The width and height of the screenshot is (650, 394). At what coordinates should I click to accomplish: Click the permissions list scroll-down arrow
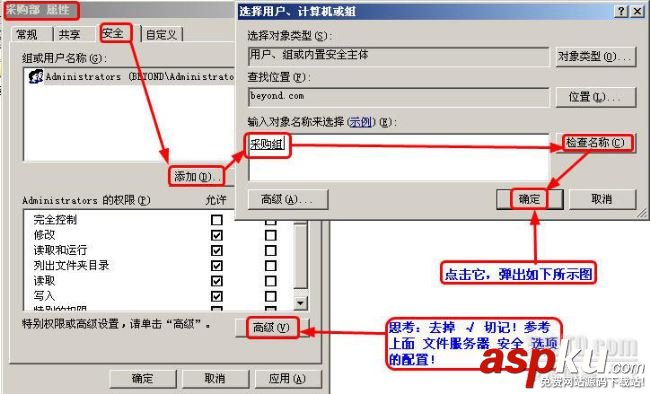[x=301, y=303]
